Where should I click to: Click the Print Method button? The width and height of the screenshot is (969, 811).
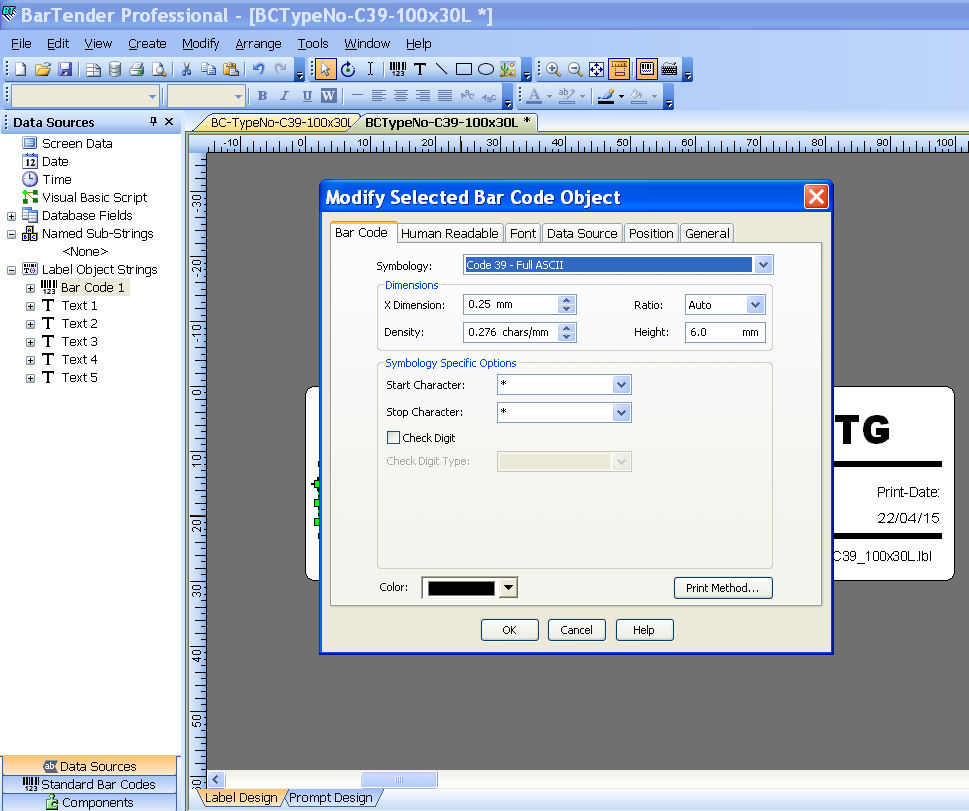click(x=722, y=588)
